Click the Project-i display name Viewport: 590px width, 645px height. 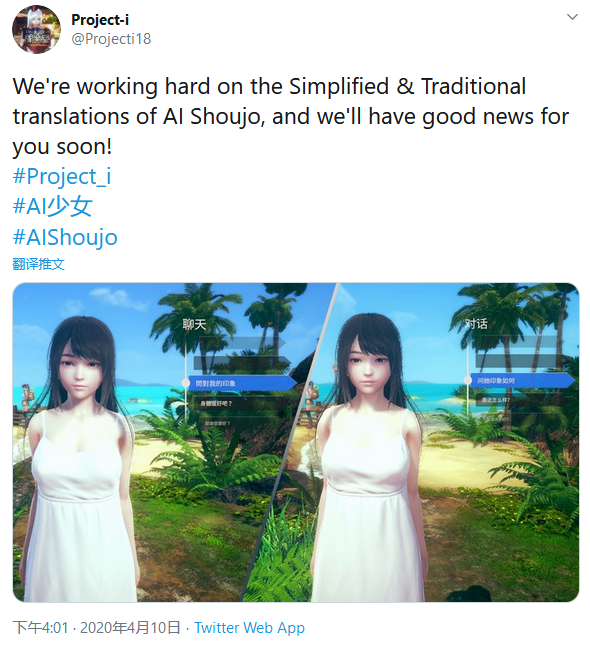(100, 19)
